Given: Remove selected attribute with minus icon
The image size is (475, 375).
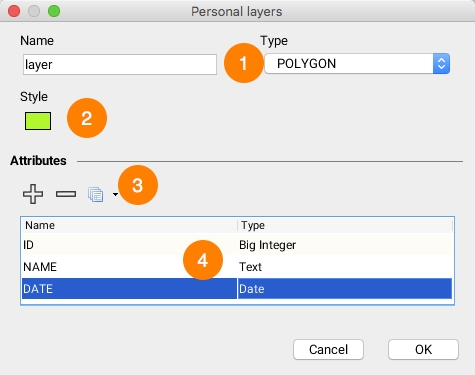Looking at the screenshot, I should pyautogui.click(x=66, y=194).
